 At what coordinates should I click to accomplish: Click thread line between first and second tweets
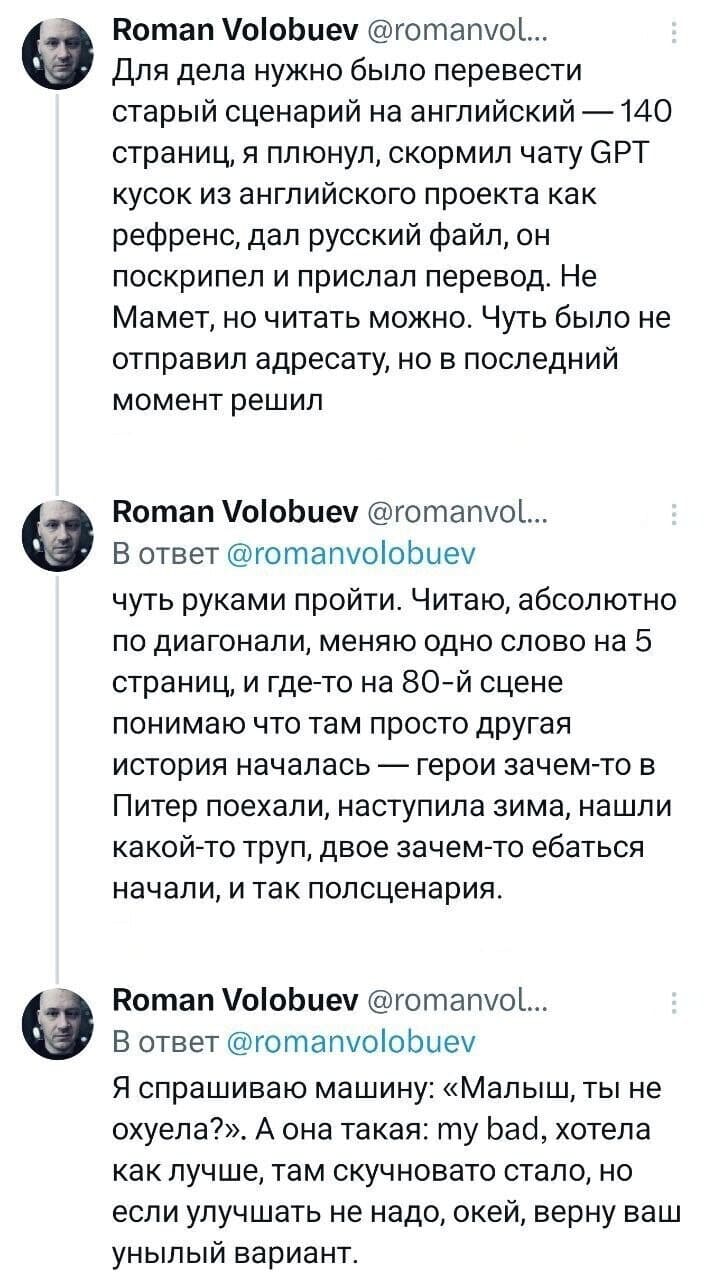(x=58, y=300)
